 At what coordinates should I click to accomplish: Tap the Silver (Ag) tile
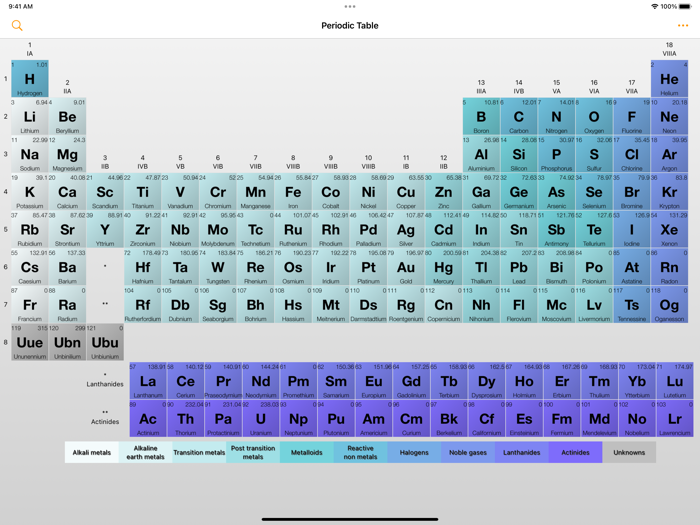pyautogui.click(x=406, y=229)
